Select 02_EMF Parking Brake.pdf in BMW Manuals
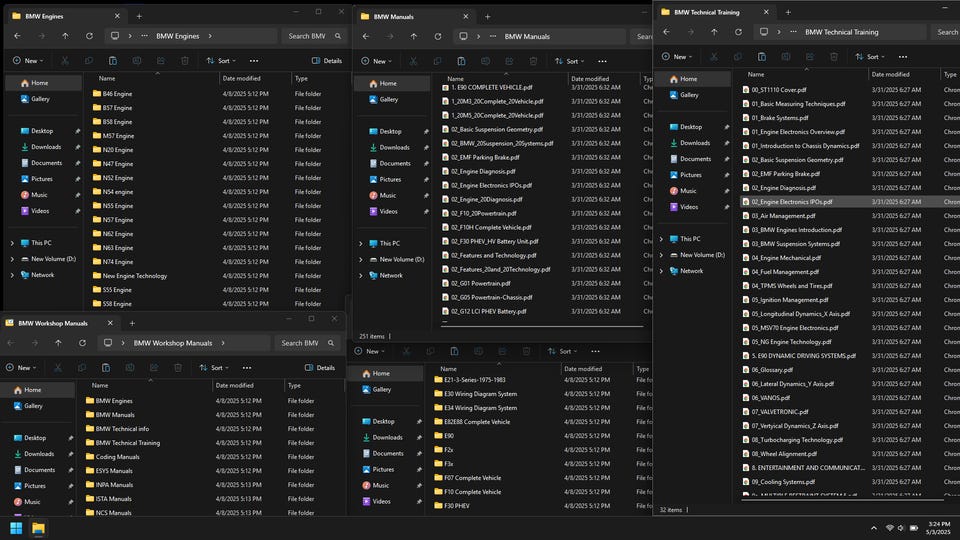The image size is (960, 540). pyautogui.click(x=485, y=157)
